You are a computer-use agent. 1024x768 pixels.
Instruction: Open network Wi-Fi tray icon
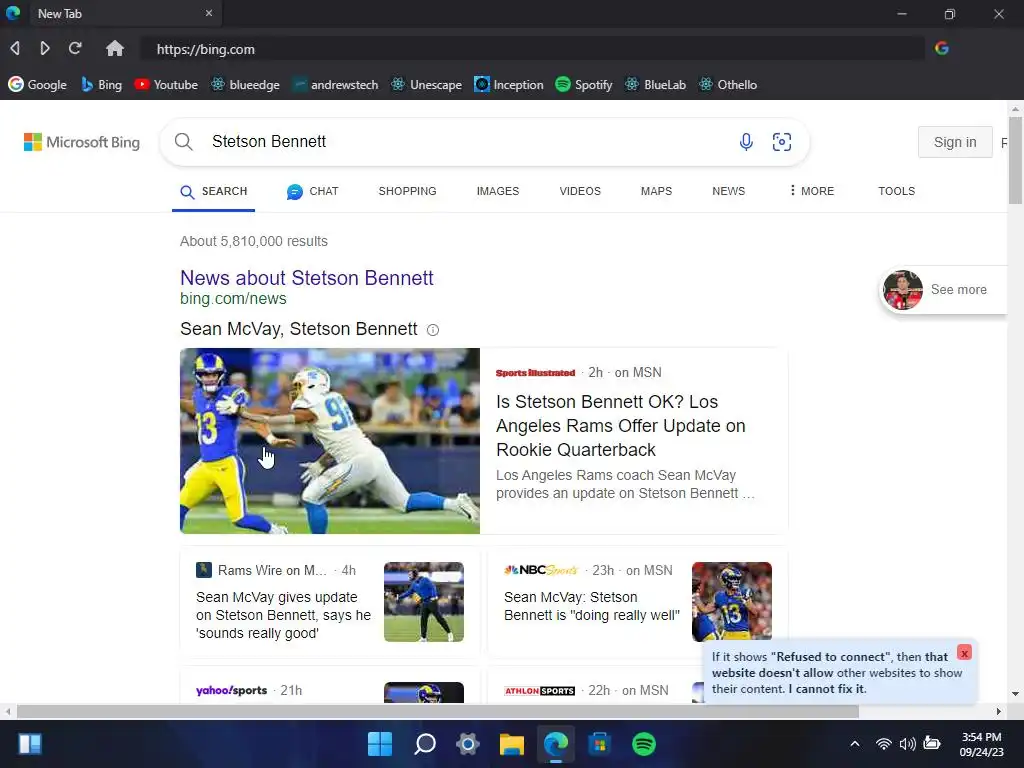coord(883,744)
